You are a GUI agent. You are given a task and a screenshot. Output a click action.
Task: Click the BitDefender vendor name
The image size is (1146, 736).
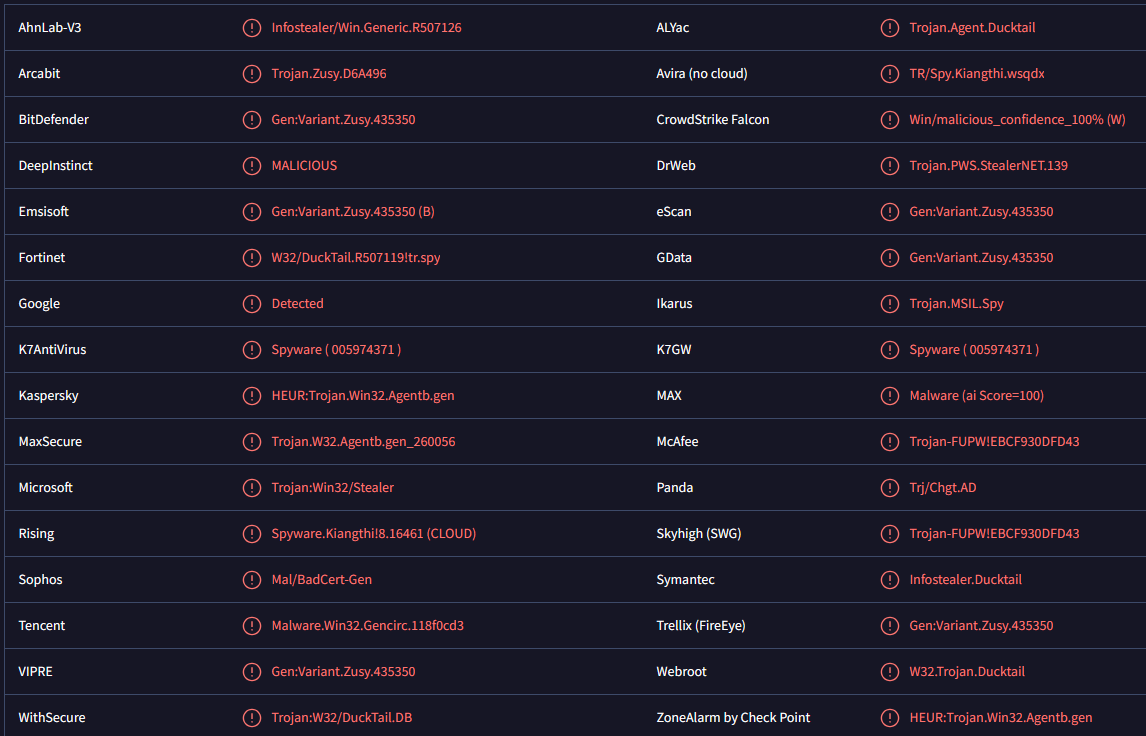point(54,120)
